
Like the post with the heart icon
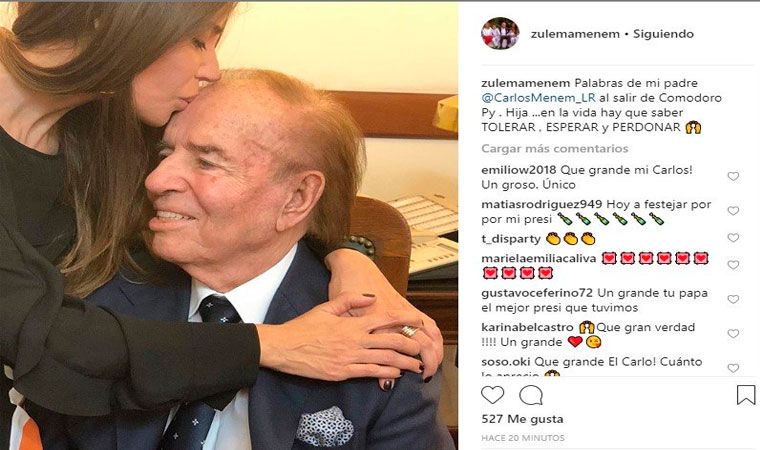click(492, 395)
